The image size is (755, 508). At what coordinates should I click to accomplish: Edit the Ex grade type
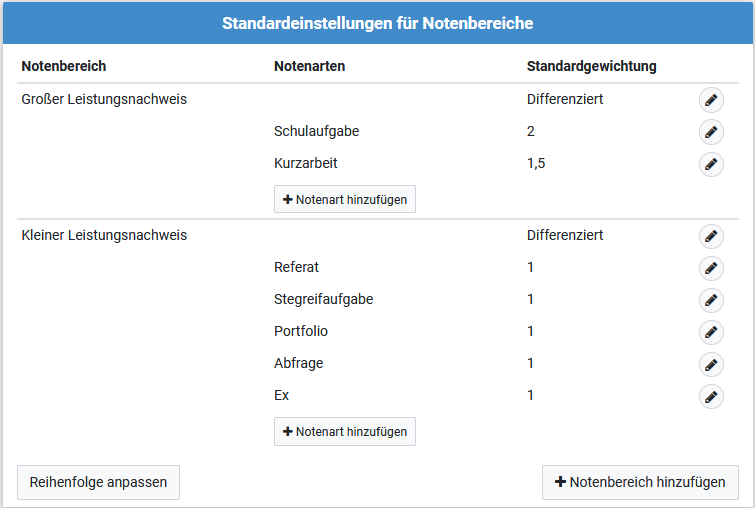[711, 396]
